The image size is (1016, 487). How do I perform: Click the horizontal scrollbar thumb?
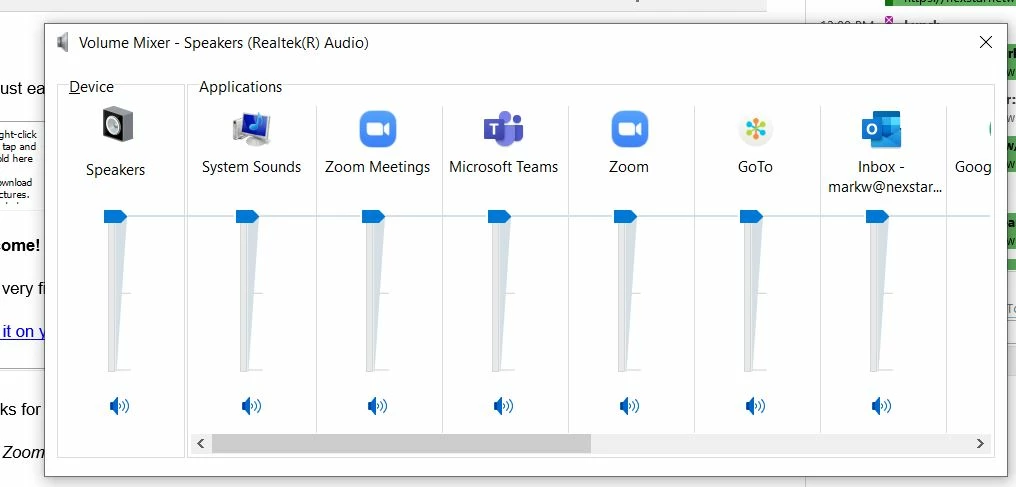(401, 444)
